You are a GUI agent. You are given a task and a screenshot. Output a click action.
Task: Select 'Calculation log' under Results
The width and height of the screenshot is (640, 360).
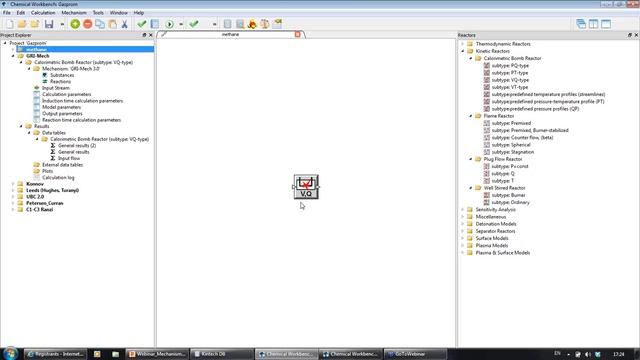(58, 178)
